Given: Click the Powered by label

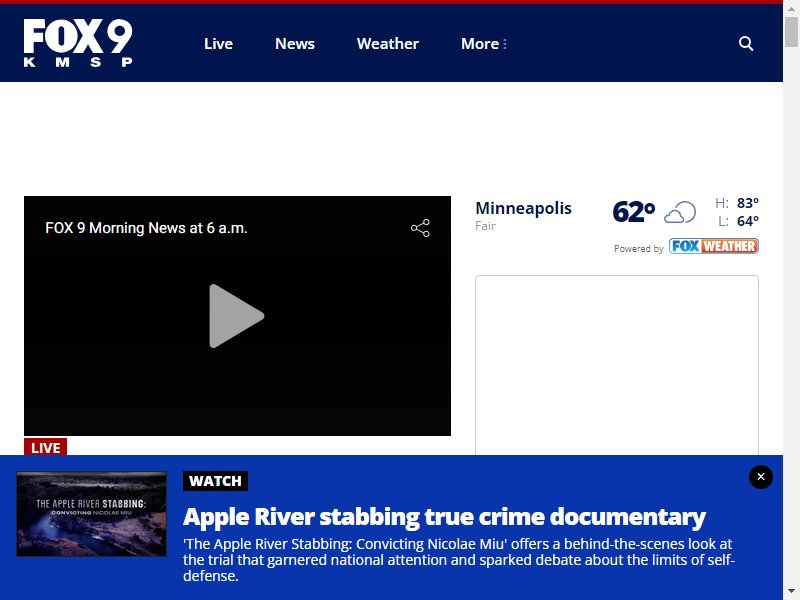Looking at the screenshot, I should click(x=638, y=248).
